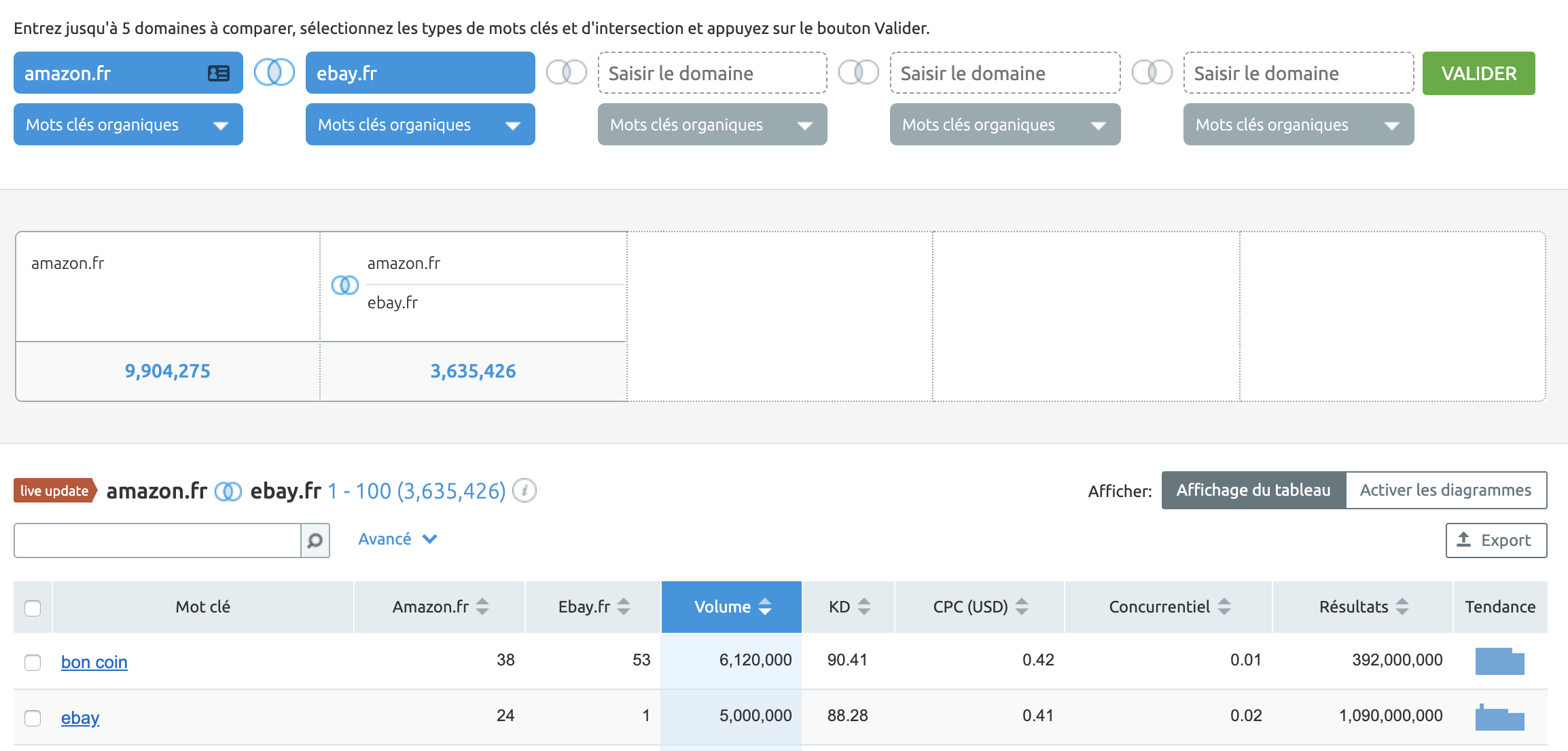Sort by Résultats column arrows
The width and height of the screenshot is (1568, 751).
click(x=1402, y=606)
